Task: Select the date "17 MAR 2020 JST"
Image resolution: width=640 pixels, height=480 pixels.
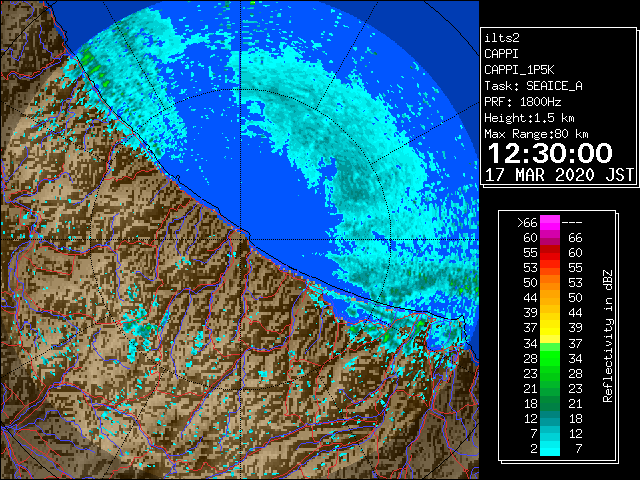Action: (559, 175)
